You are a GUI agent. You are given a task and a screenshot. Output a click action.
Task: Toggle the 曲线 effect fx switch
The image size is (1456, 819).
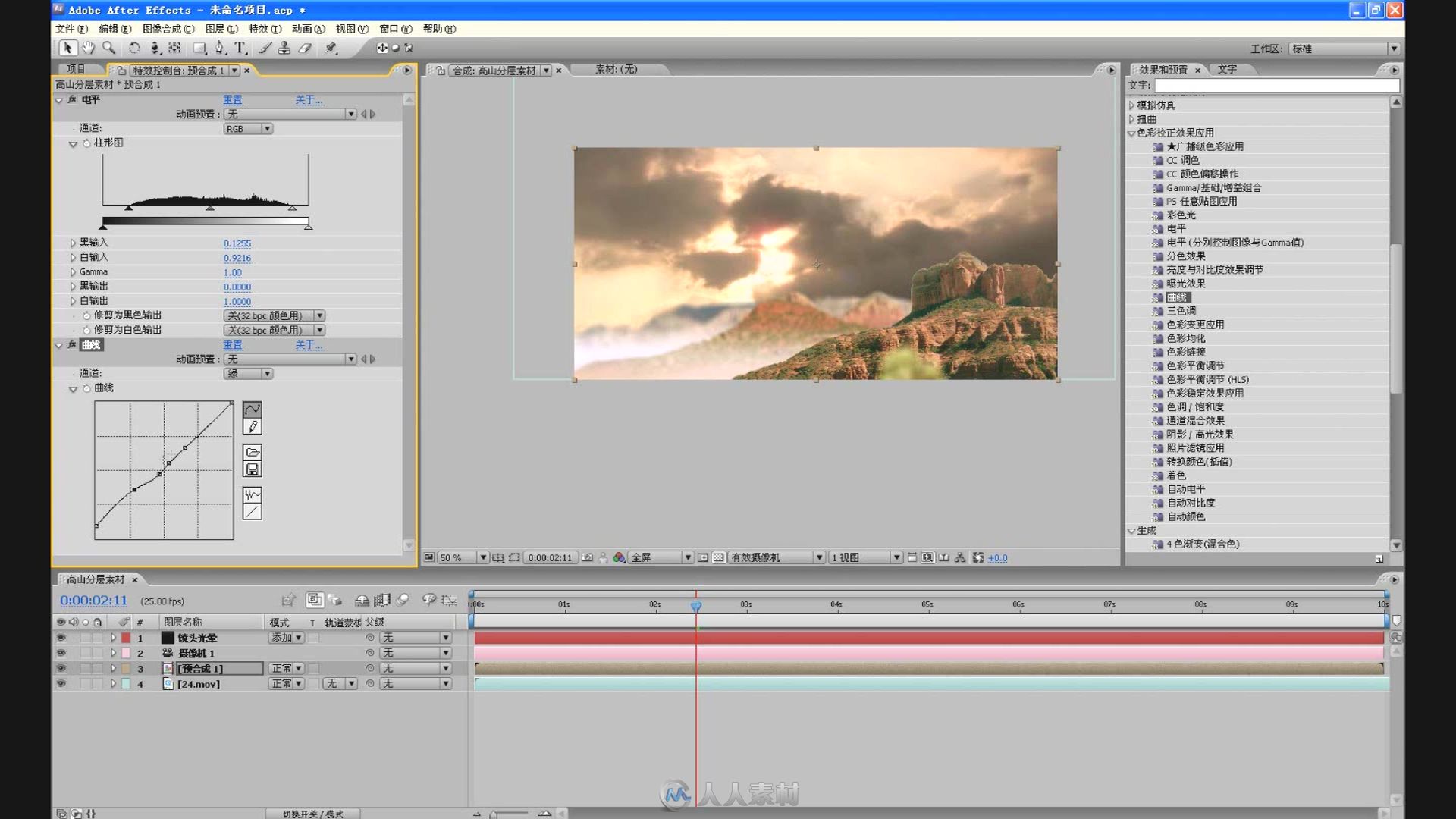click(72, 344)
